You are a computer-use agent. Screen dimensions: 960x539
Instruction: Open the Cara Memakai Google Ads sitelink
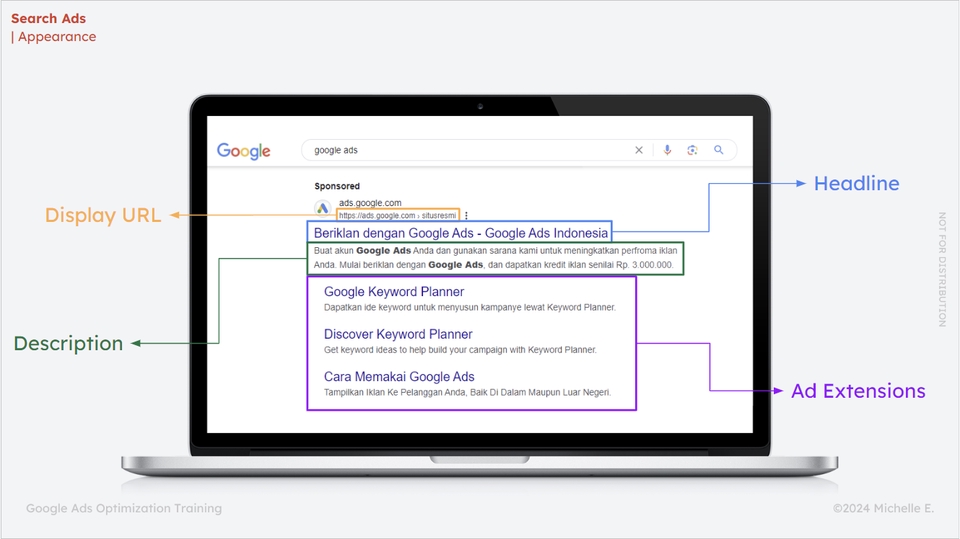click(x=399, y=377)
